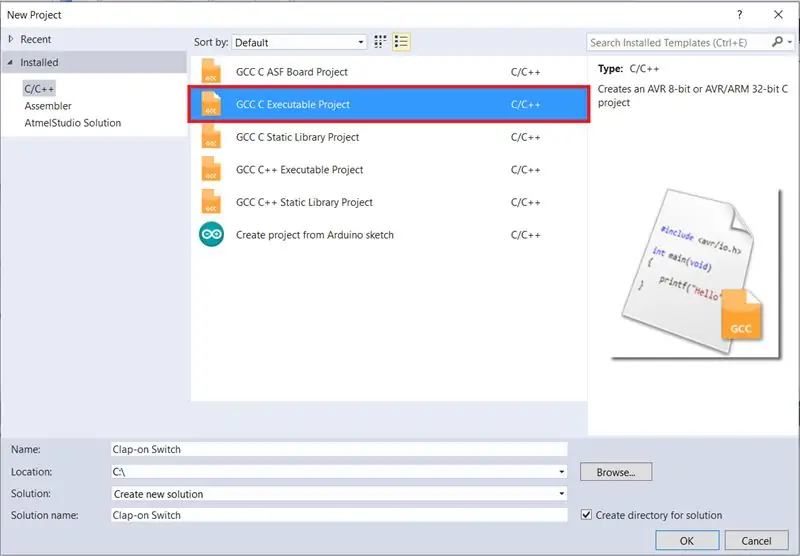800x556 pixels.
Task: Click the GCC C Executable Project file icon
Action: (x=211, y=104)
